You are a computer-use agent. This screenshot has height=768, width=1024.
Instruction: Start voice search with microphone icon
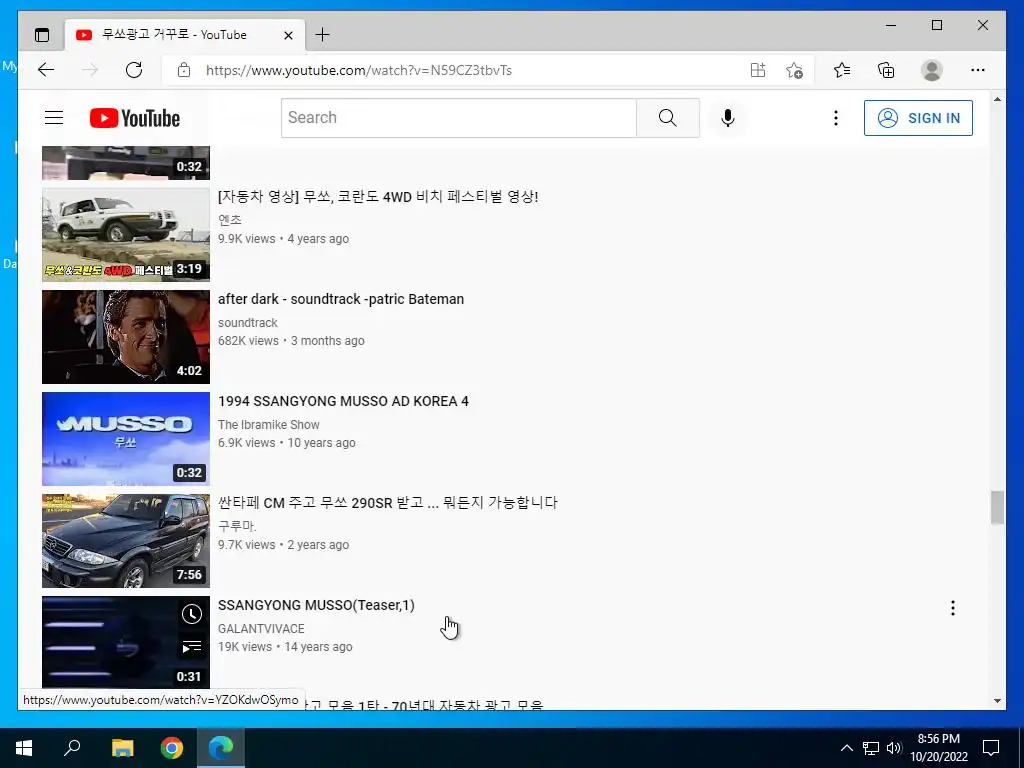(728, 118)
